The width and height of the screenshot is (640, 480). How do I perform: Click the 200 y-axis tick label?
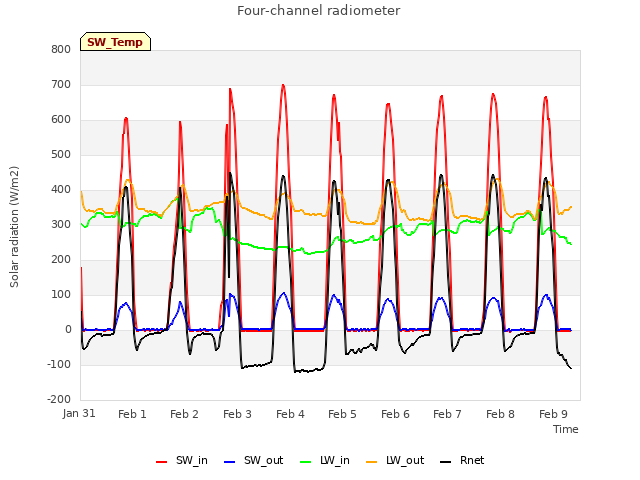click(x=61, y=260)
